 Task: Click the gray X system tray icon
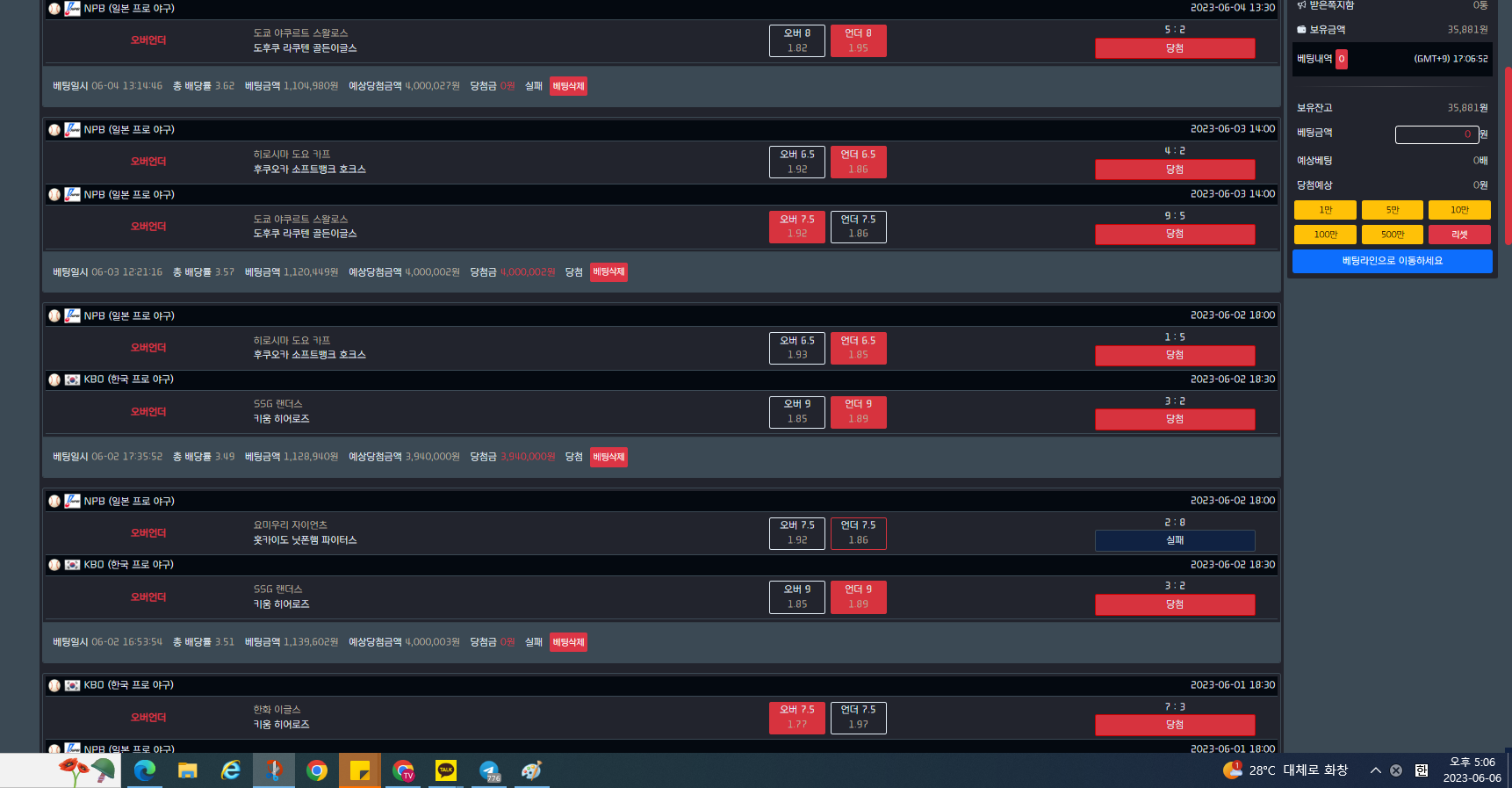(x=1396, y=770)
